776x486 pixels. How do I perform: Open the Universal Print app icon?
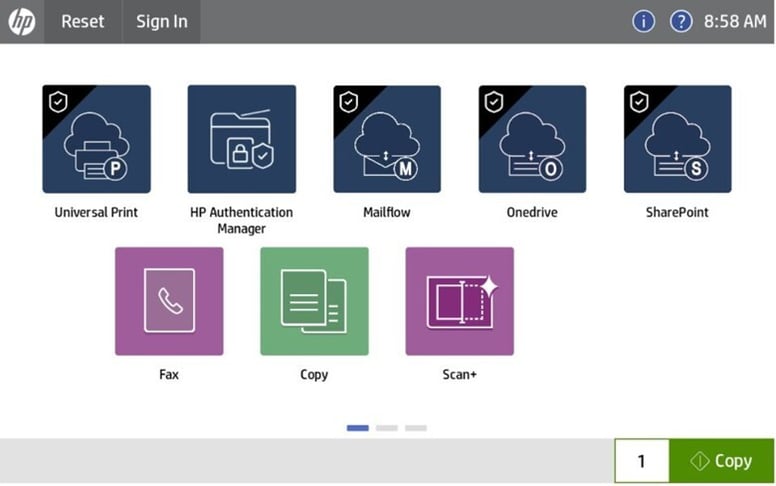point(96,139)
